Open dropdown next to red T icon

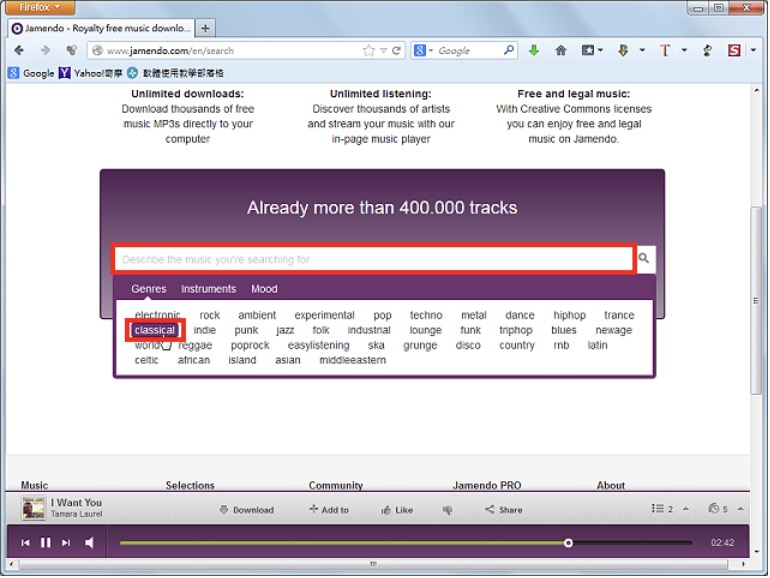click(x=684, y=50)
